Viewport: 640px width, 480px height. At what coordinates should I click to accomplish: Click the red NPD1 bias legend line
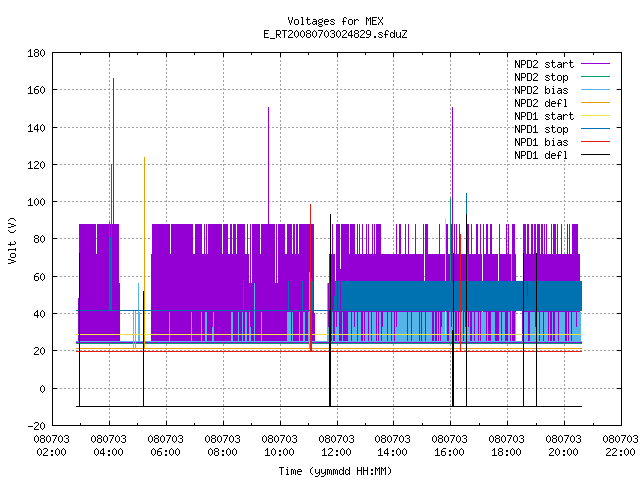point(595,142)
